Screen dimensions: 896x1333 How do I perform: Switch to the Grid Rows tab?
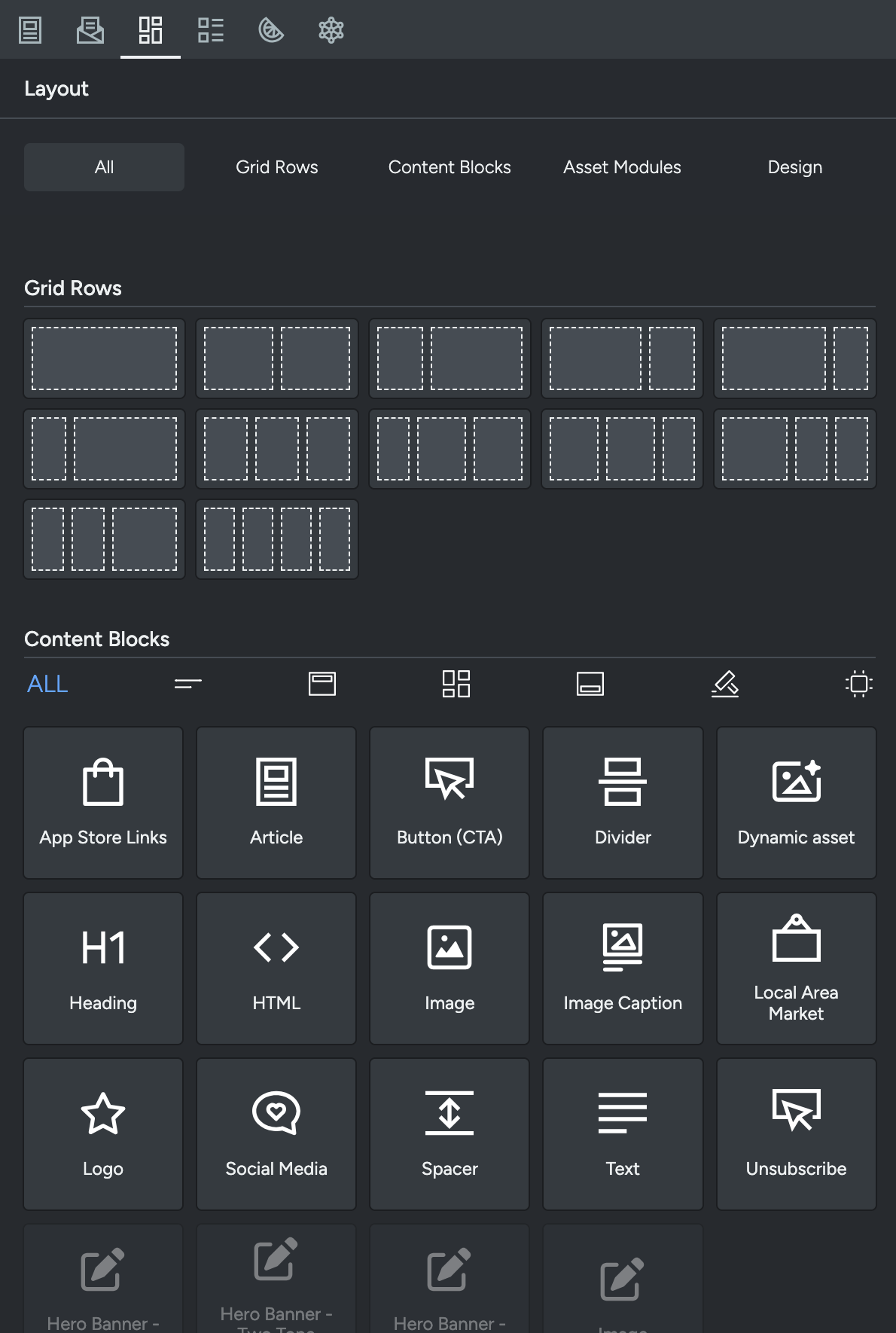277,167
